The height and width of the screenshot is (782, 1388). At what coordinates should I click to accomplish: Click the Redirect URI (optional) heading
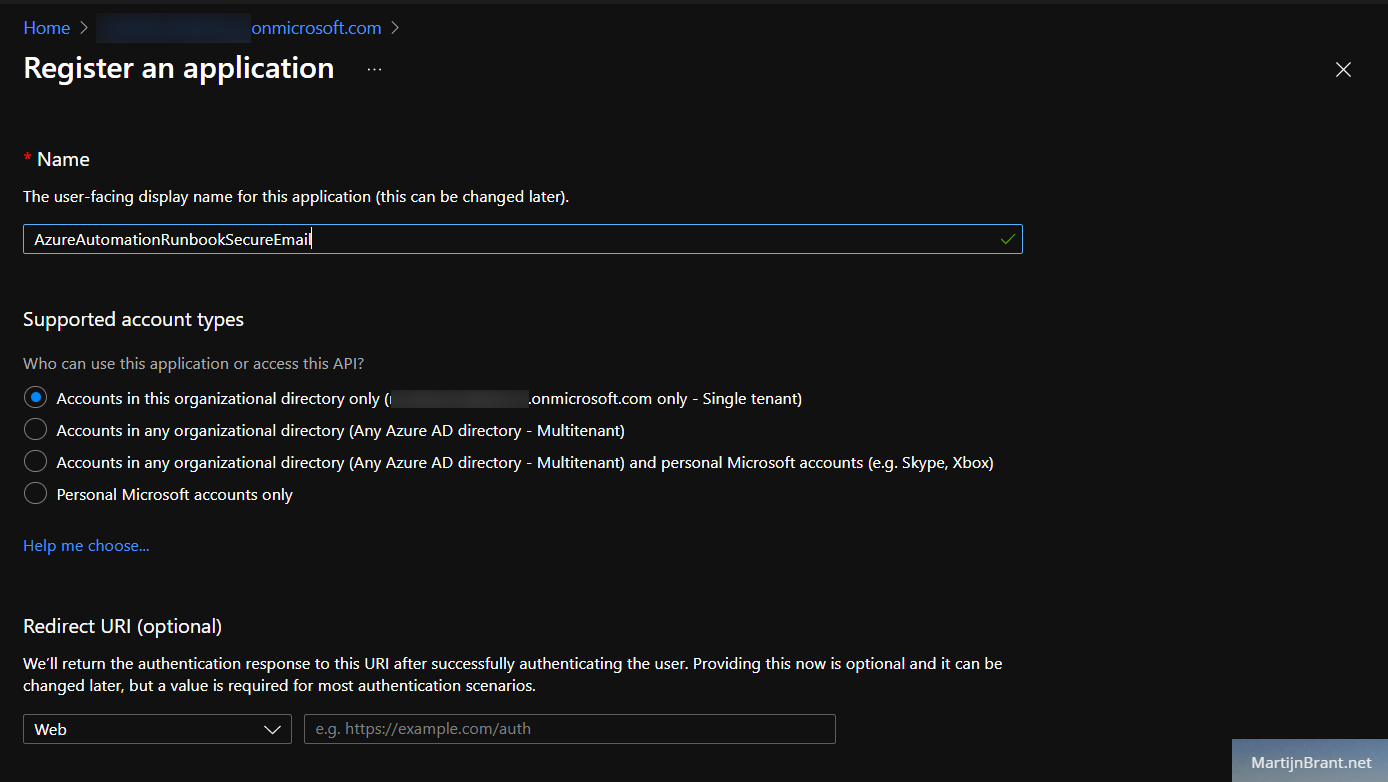tap(123, 626)
